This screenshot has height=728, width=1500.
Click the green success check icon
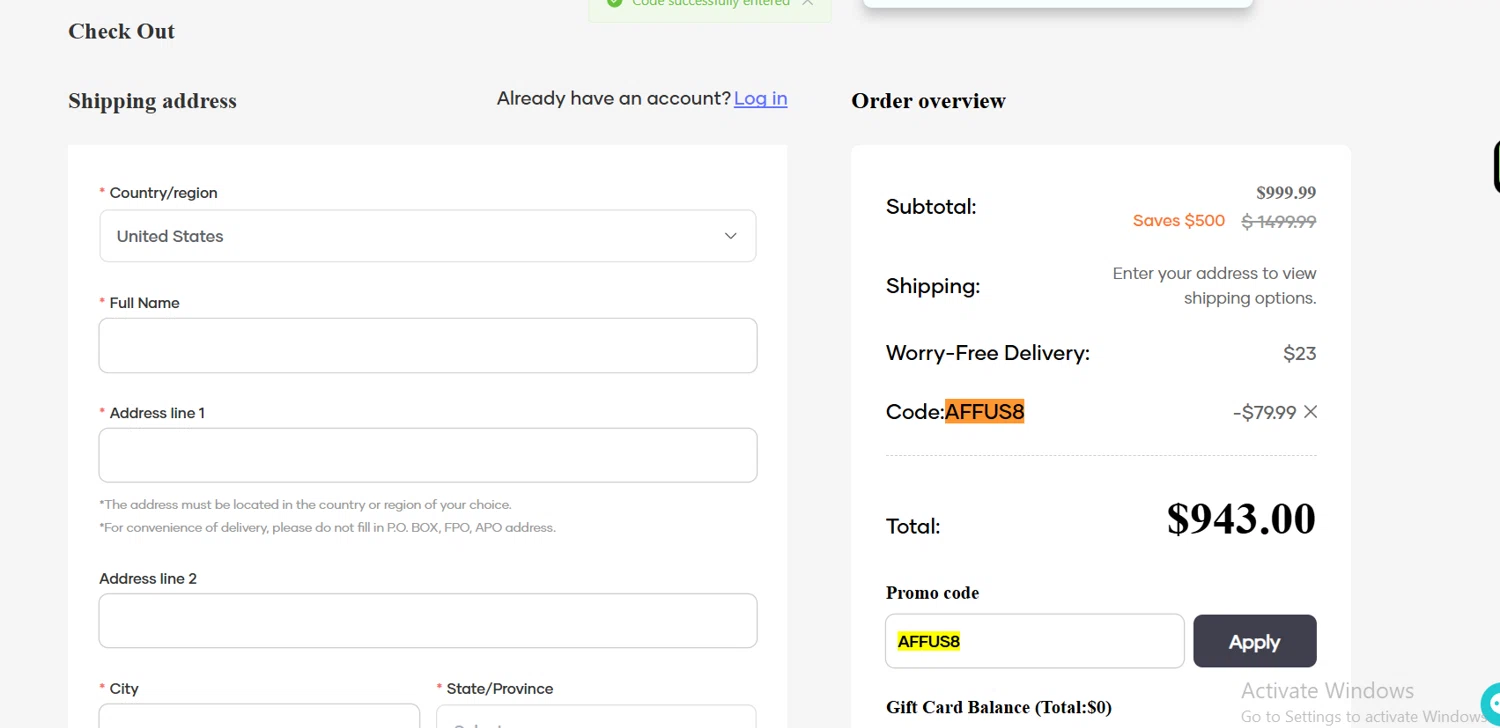(x=614, y=3)
